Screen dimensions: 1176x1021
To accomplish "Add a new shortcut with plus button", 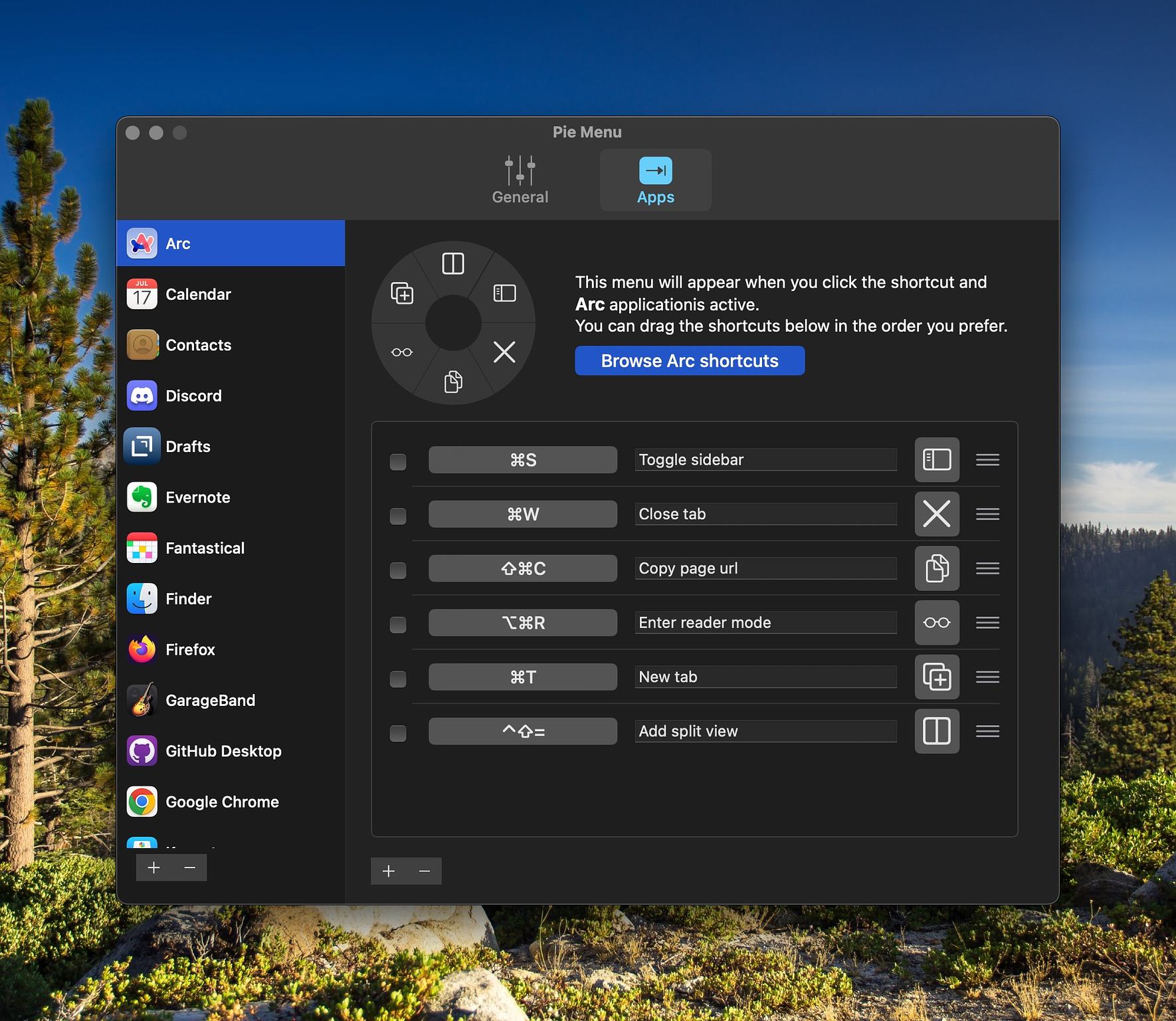I will click(x=389, y=871).
